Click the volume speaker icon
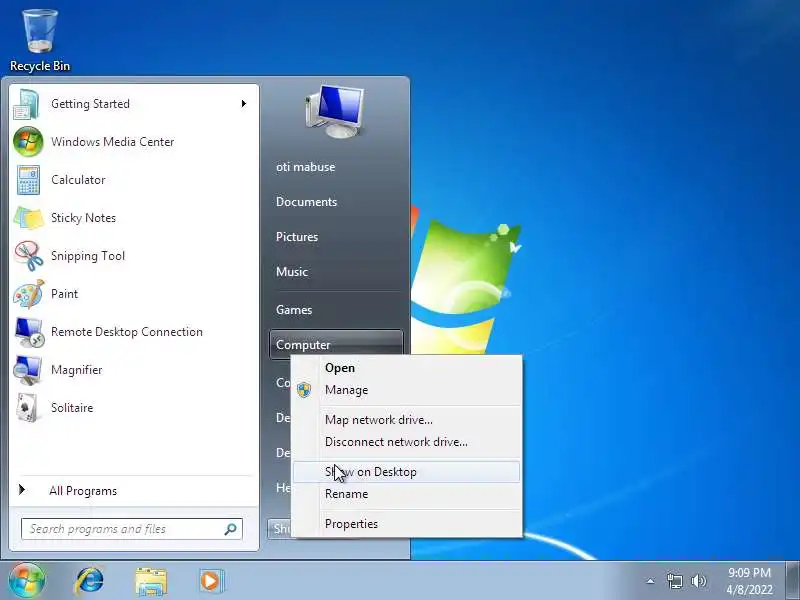 698,581
